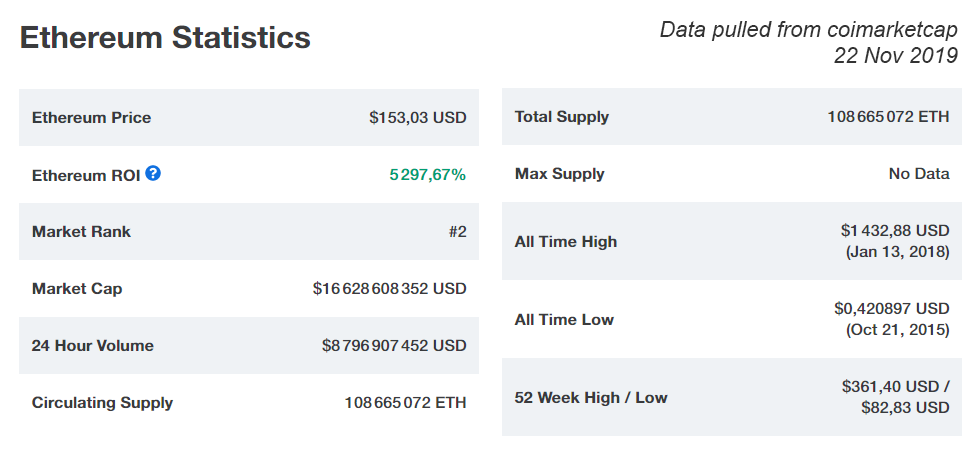Select the 52 Week High / Low label
The width and height of the screenshot is (980, 449).
(x=591, y=398)
